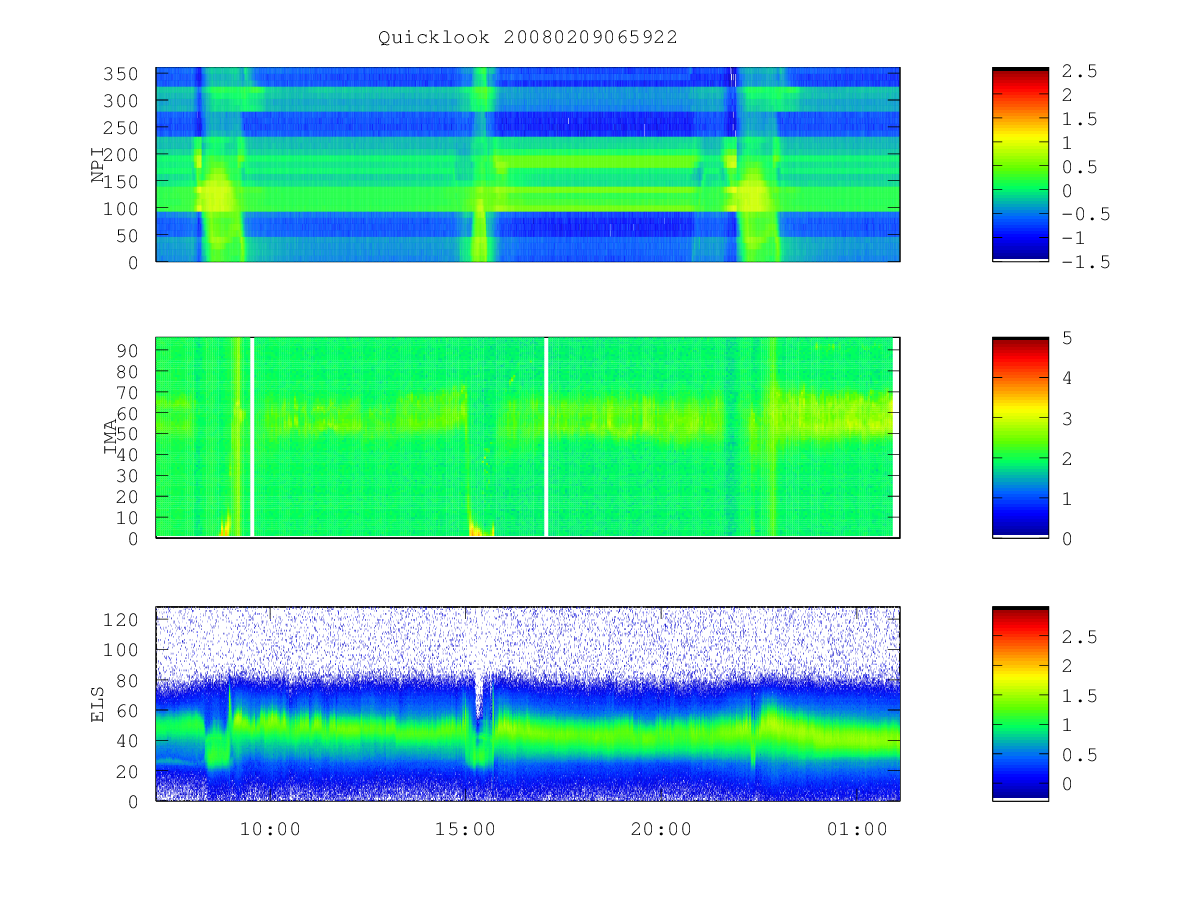1200x900 pixels.
Task: Click the 01:00 time axis label
Action: (x=858, y=830)
